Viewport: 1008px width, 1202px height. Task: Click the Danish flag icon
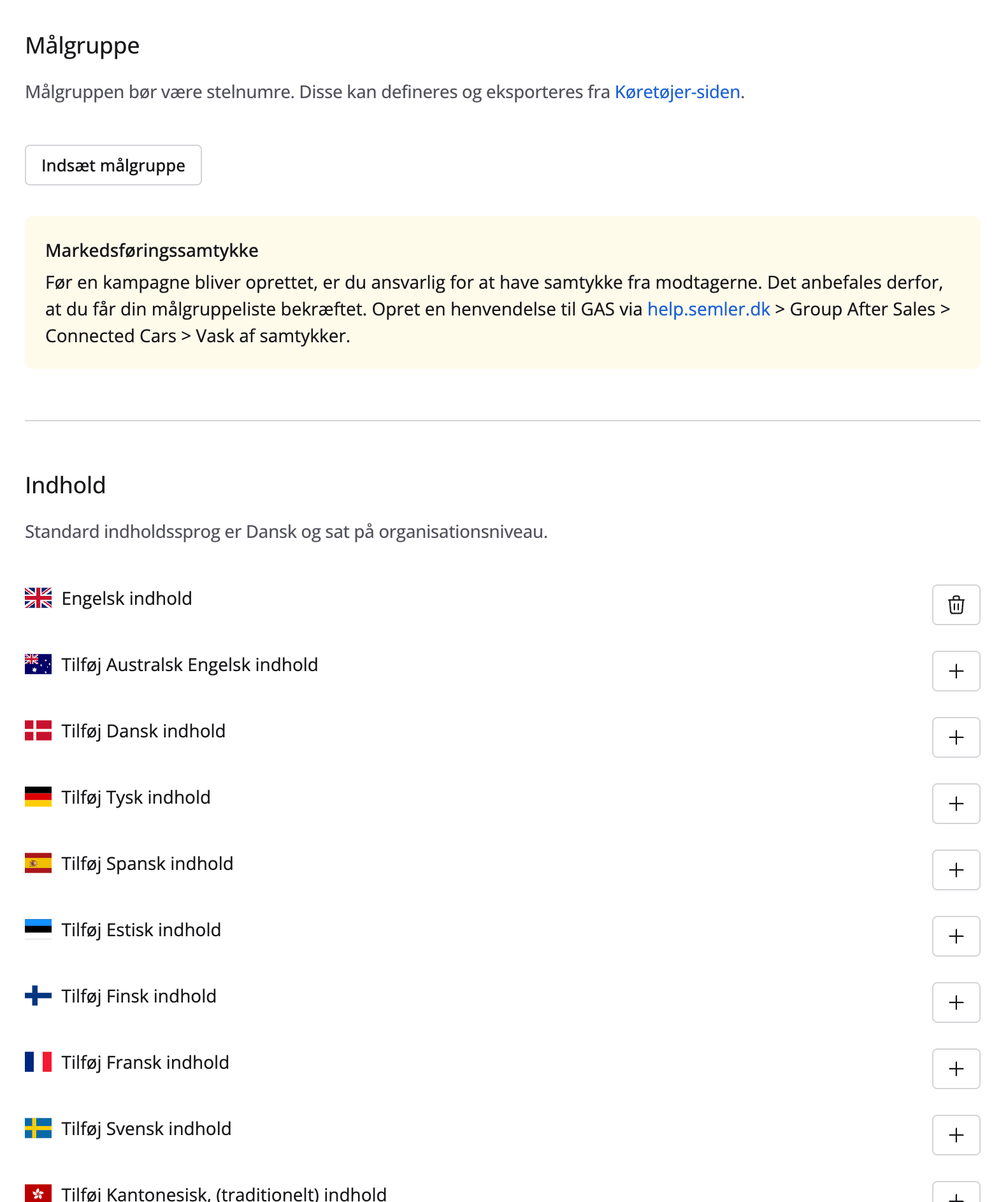pos(38,730)
